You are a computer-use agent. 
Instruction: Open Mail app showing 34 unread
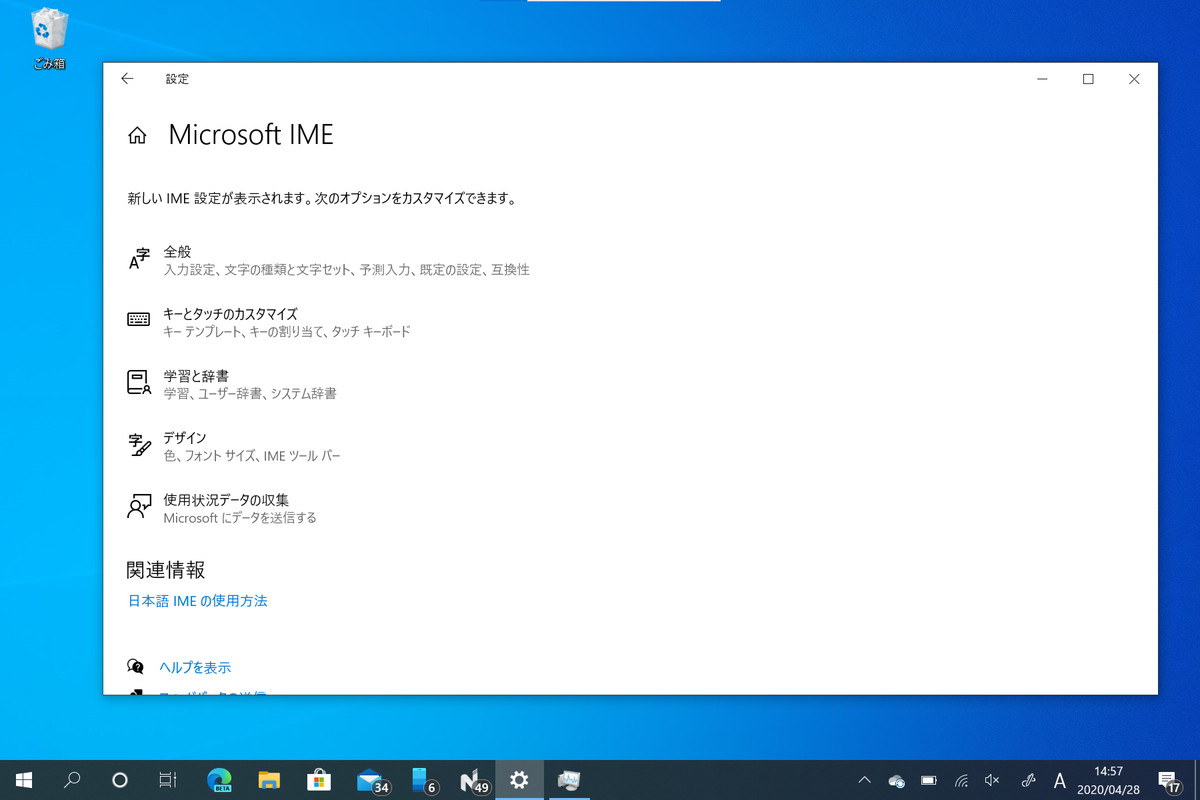[369, 779]
